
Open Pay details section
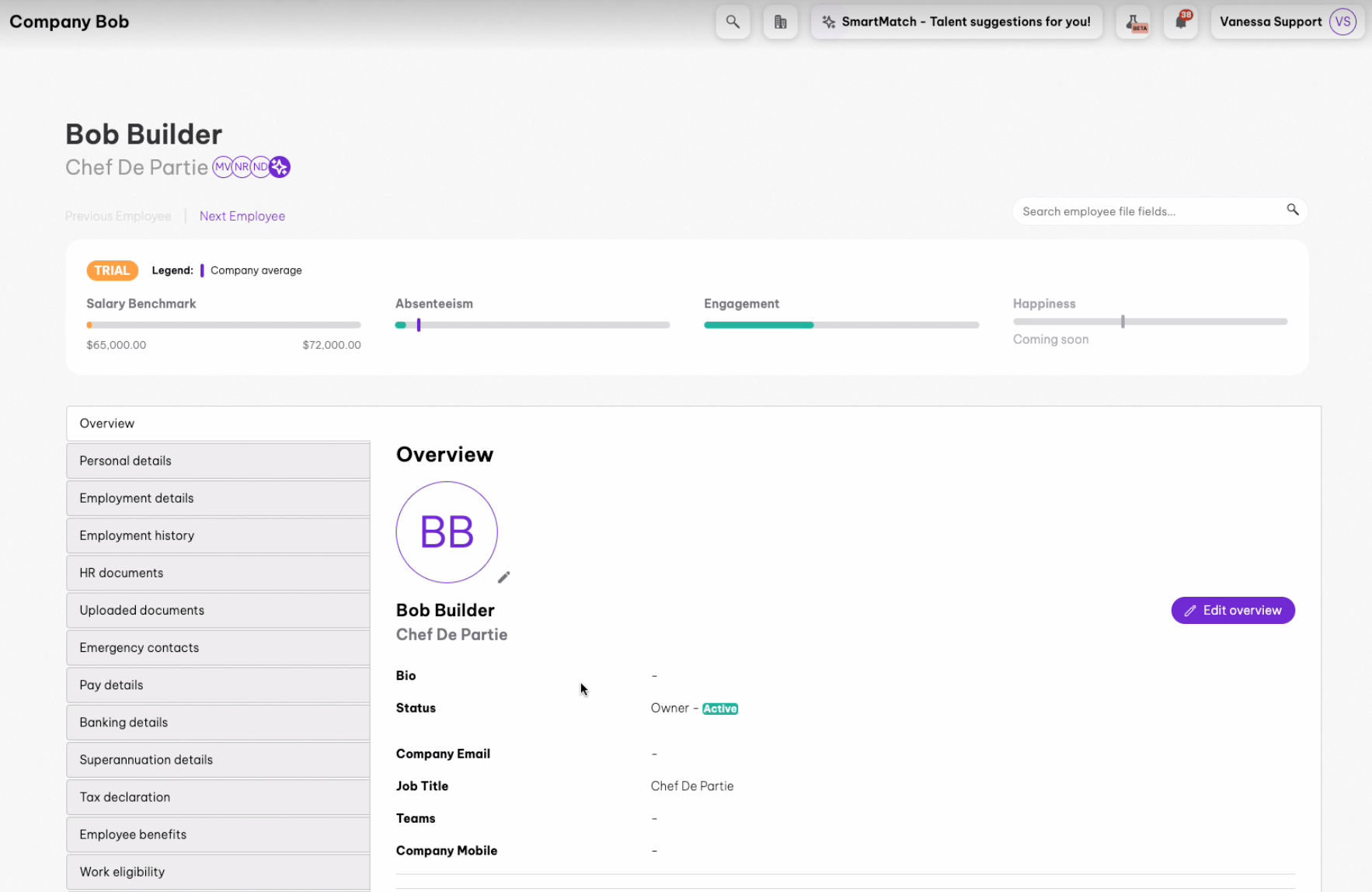point(218,685)
